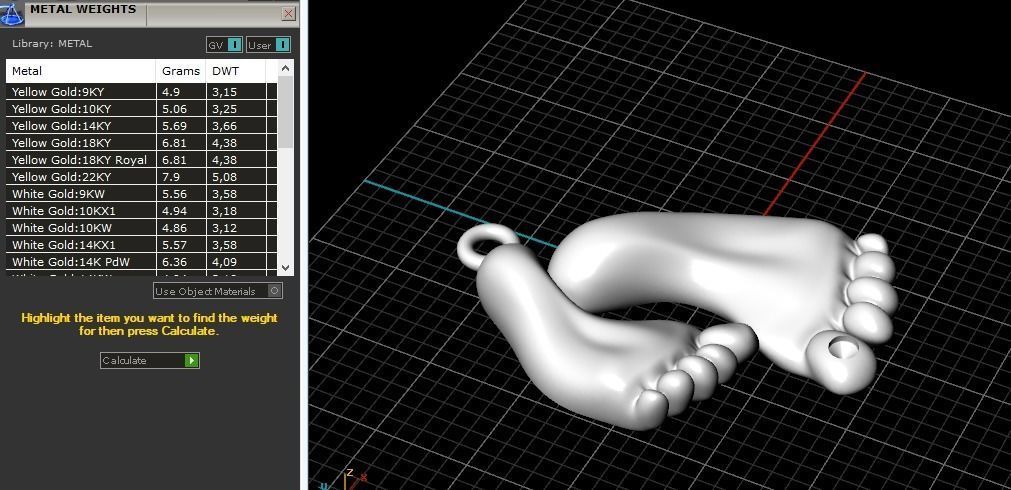The height and width of the screenshot is (490, 1011).
Task: Click the 5,08 DWT value
Action: tap(224, 177)
